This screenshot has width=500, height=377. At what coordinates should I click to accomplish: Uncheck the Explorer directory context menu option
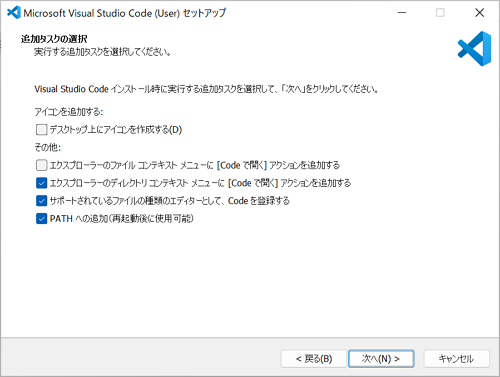point(41,183)
